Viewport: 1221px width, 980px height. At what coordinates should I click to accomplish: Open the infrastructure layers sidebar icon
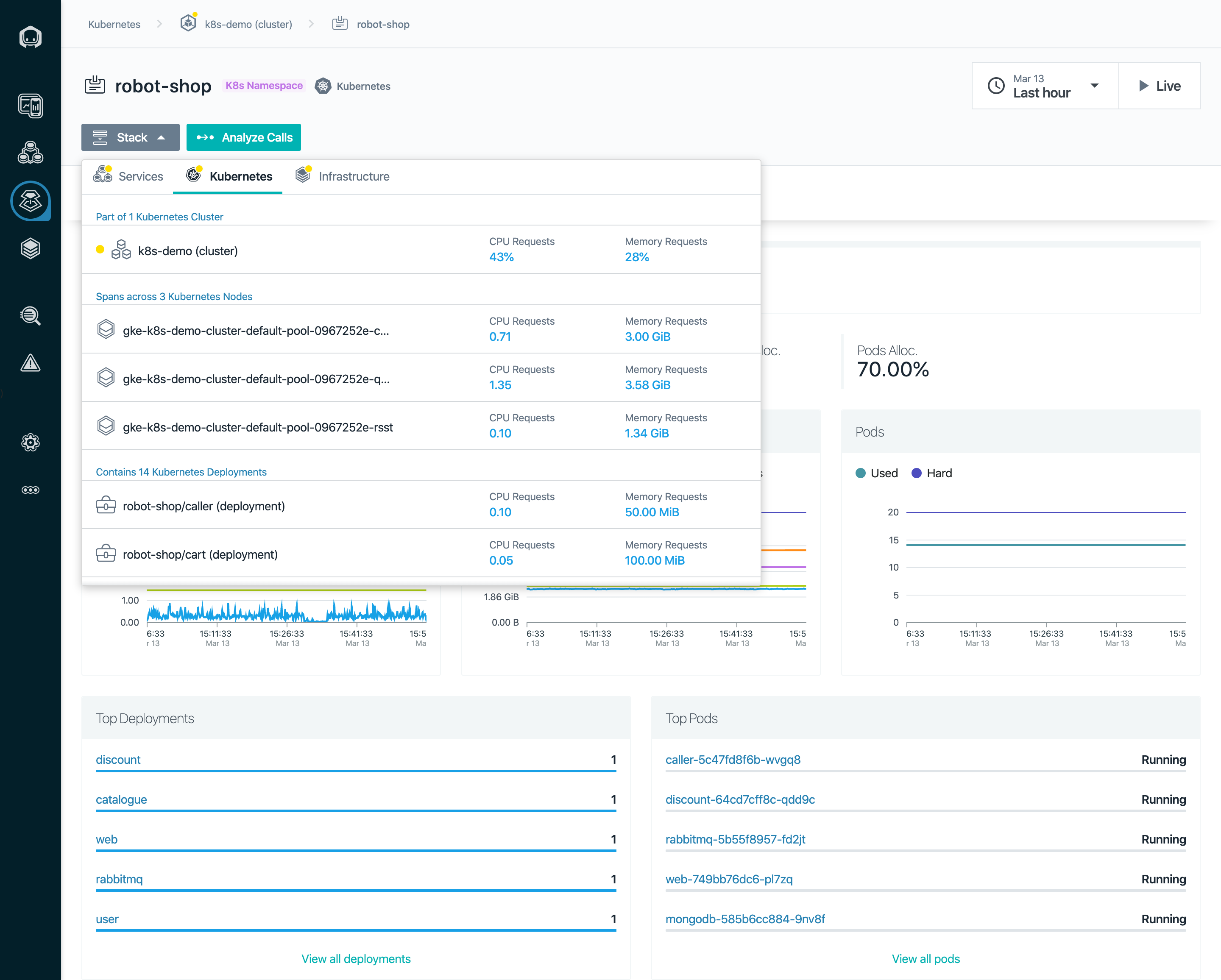click(x=30, y=248)
